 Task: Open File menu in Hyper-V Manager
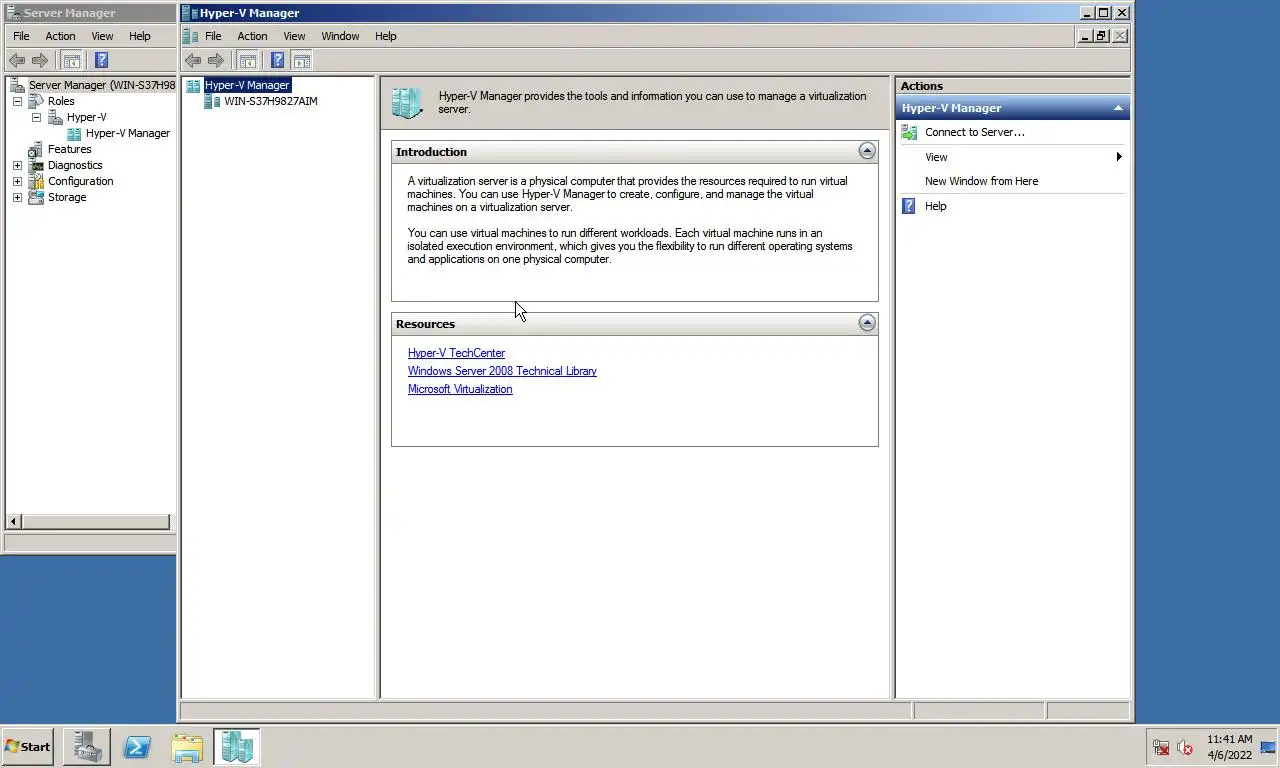[213, 36]
